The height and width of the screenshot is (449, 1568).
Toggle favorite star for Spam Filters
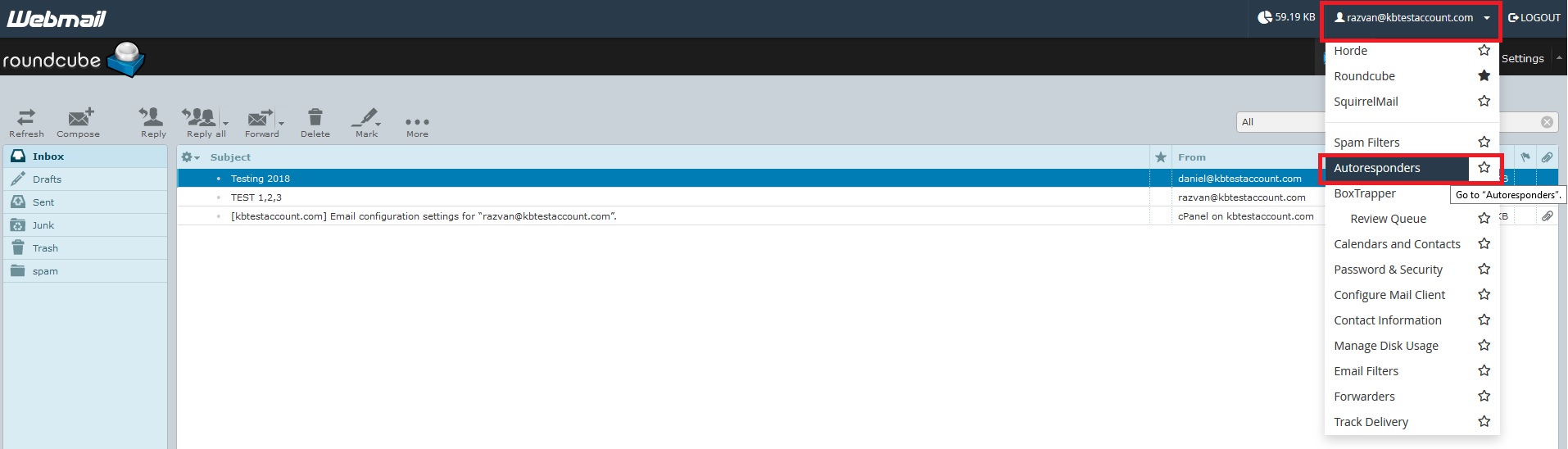(x=1484, y=143)
